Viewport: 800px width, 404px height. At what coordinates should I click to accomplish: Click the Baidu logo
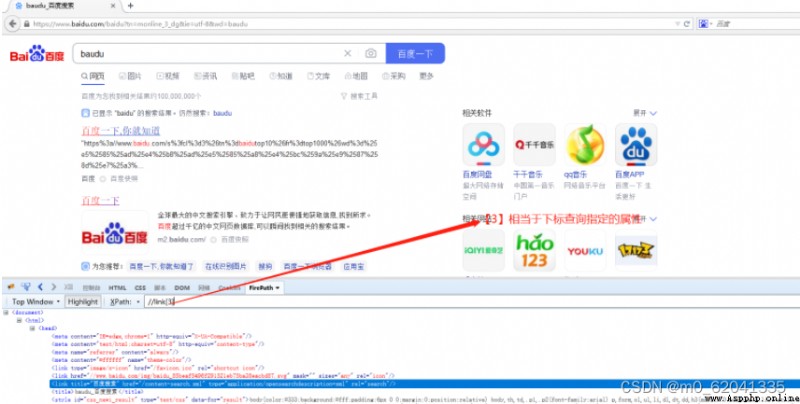point(37,54)
